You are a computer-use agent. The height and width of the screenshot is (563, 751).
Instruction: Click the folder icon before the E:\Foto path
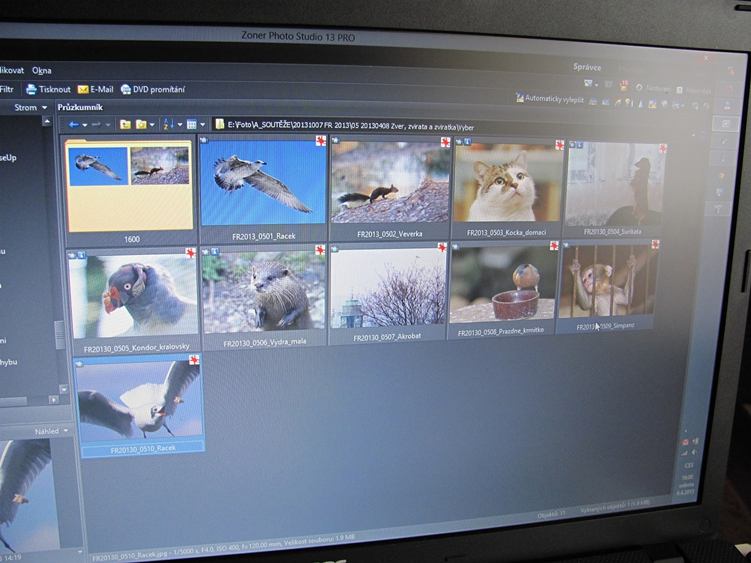[220, 125]
